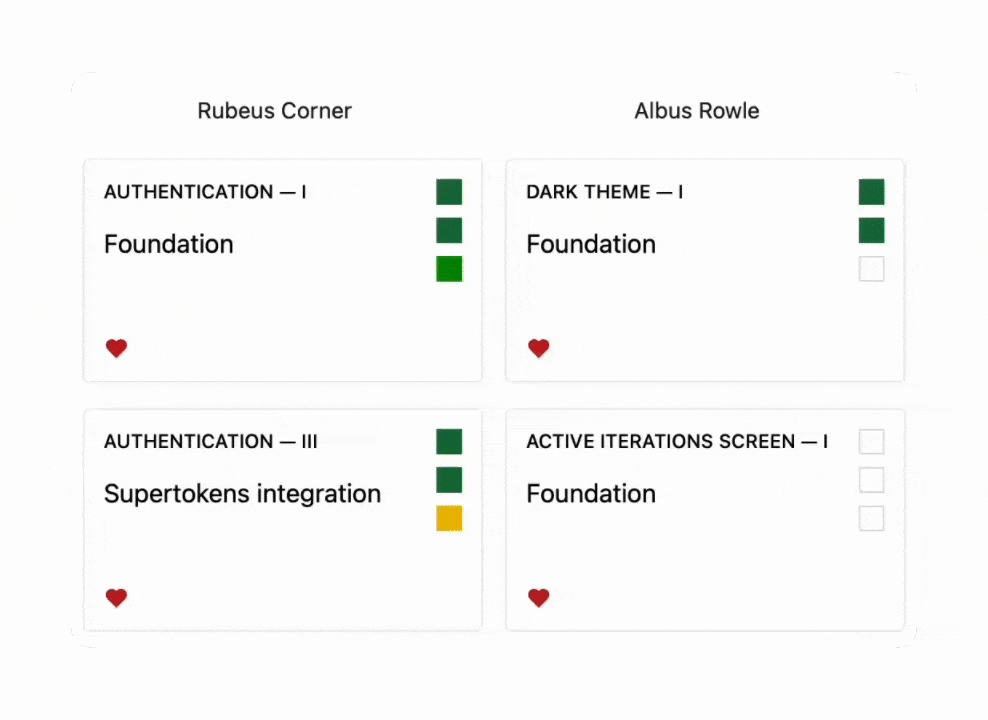Like the Authentication — III Supertokens card
The image size is (988, 720).
[117, 598]
